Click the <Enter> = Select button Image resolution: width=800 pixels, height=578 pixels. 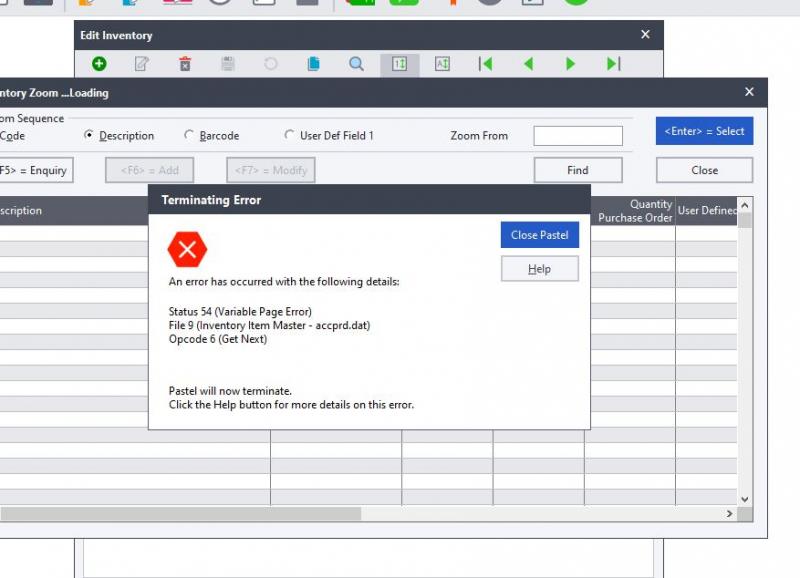(x=704, y=131)
